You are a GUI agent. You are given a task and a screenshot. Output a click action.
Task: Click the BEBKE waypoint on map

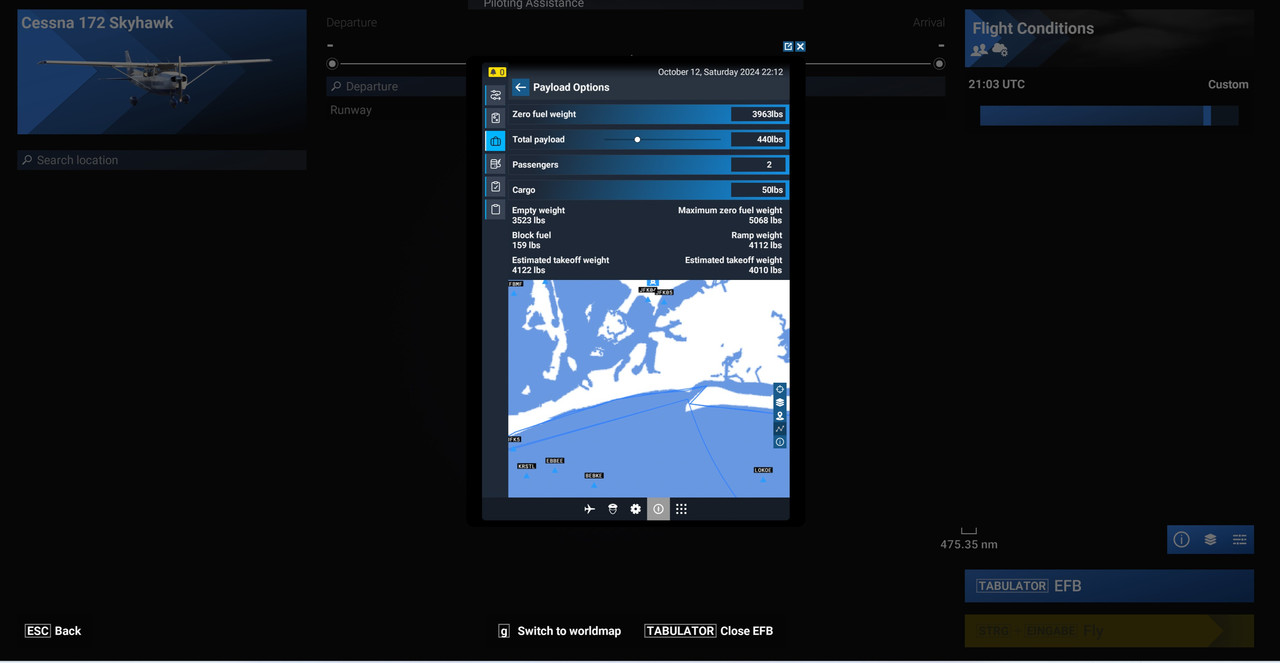pyautogui.click(x=594, y=476)
